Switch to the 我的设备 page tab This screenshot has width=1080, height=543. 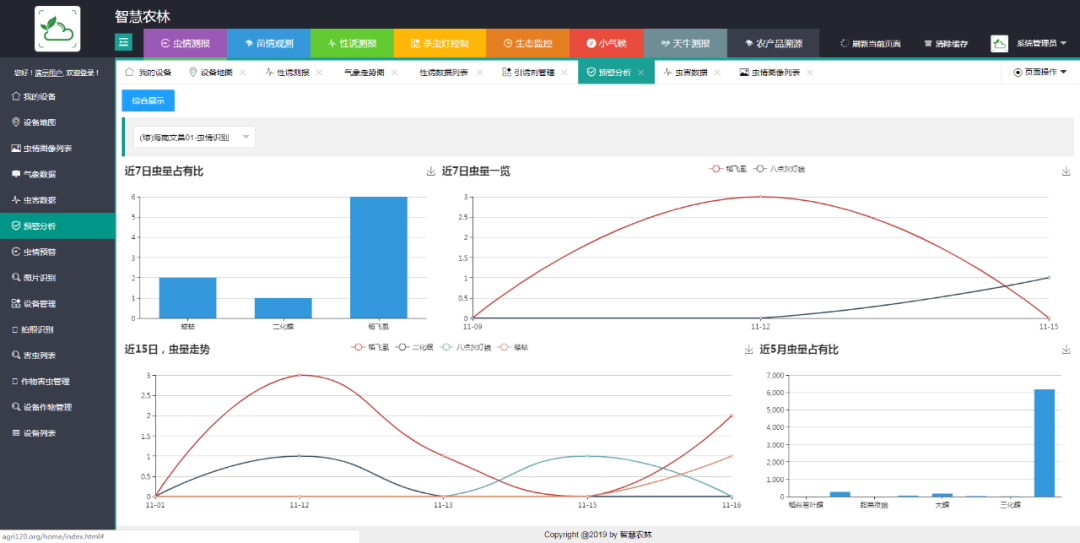click(x=148, y=72)
